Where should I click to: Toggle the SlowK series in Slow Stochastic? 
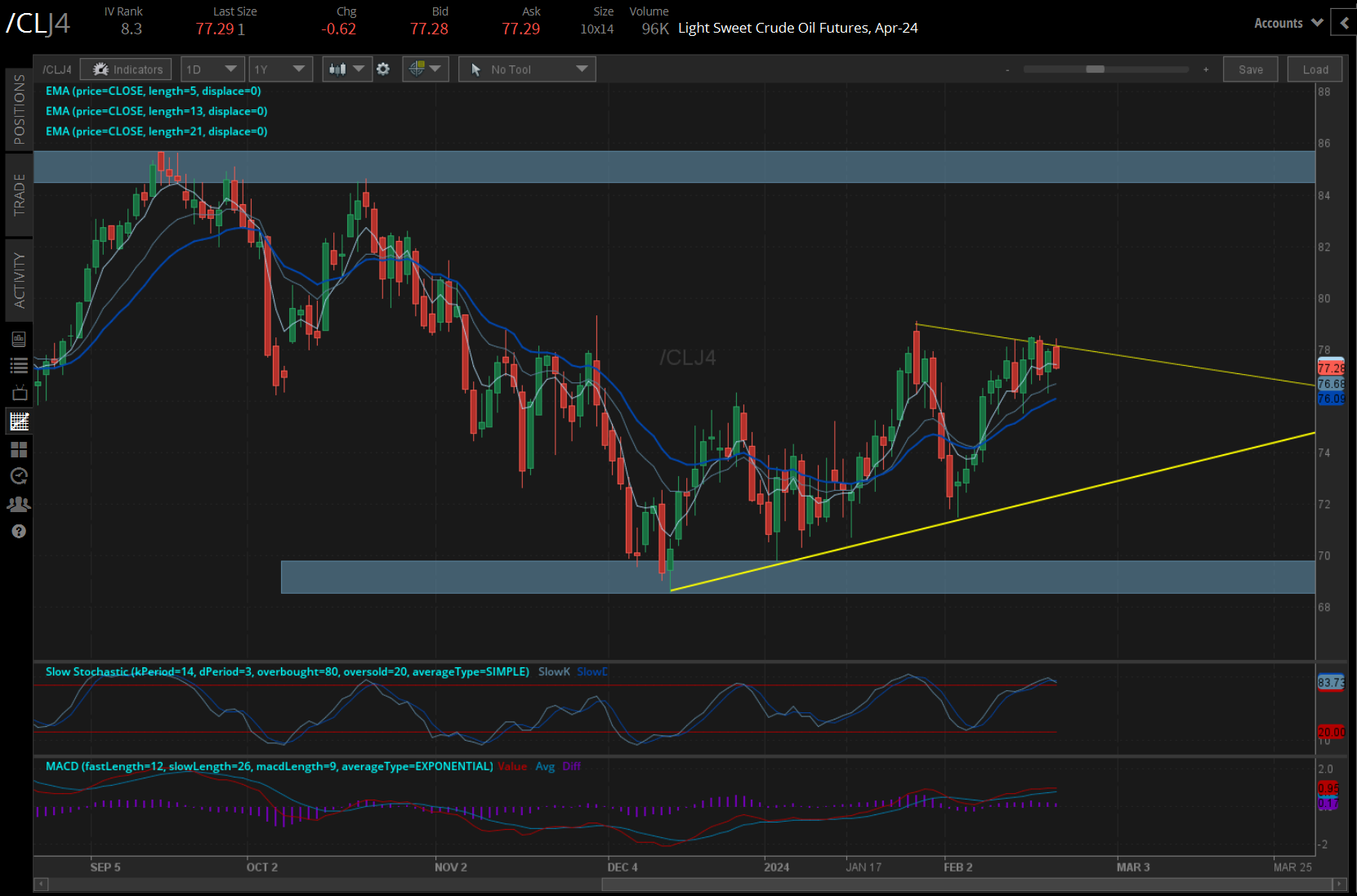tap(554, 671)
